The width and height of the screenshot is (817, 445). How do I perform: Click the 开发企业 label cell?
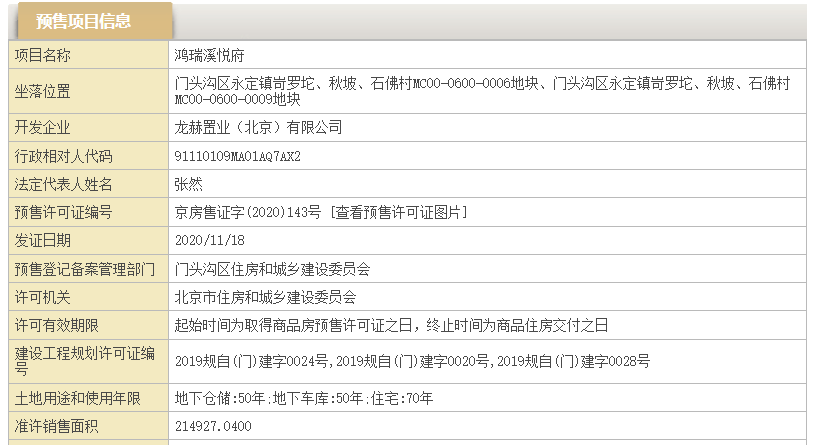tap(89, 128)
